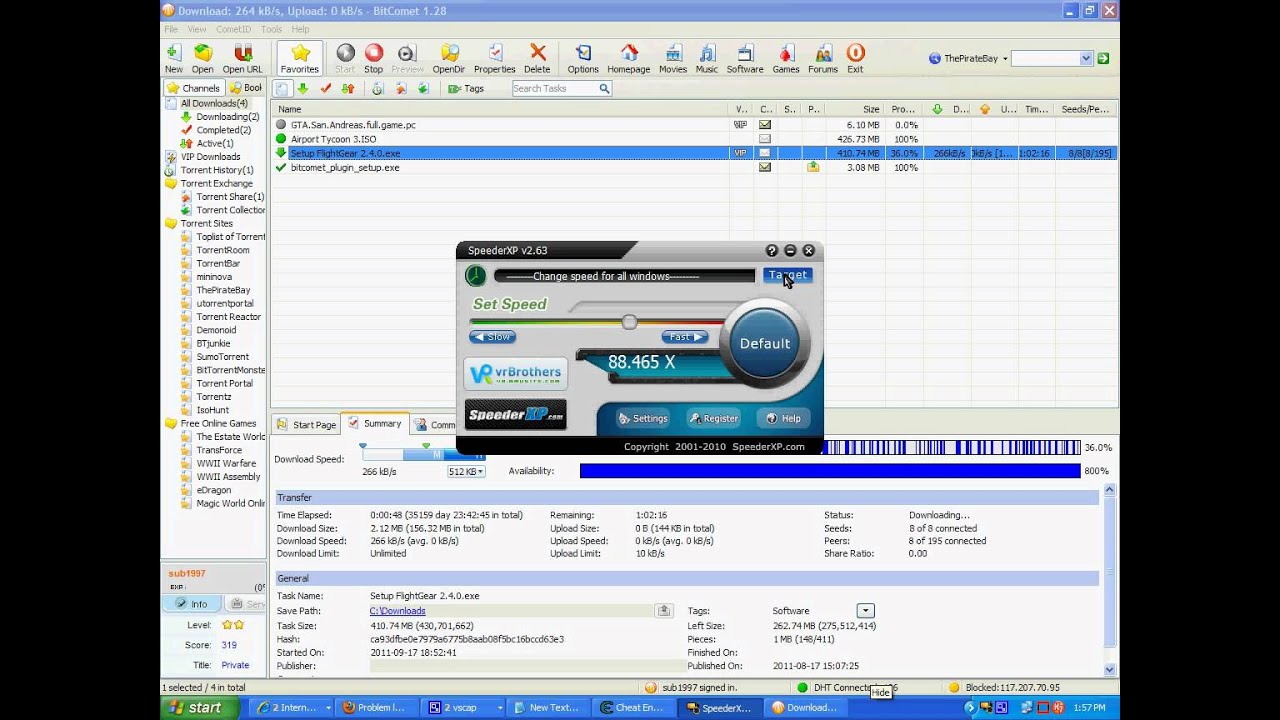This screenshot has height=720, width=1280.
Task: Delete the selected task via Delete icon
Action: pyautogui.click(x=537, y=58)
